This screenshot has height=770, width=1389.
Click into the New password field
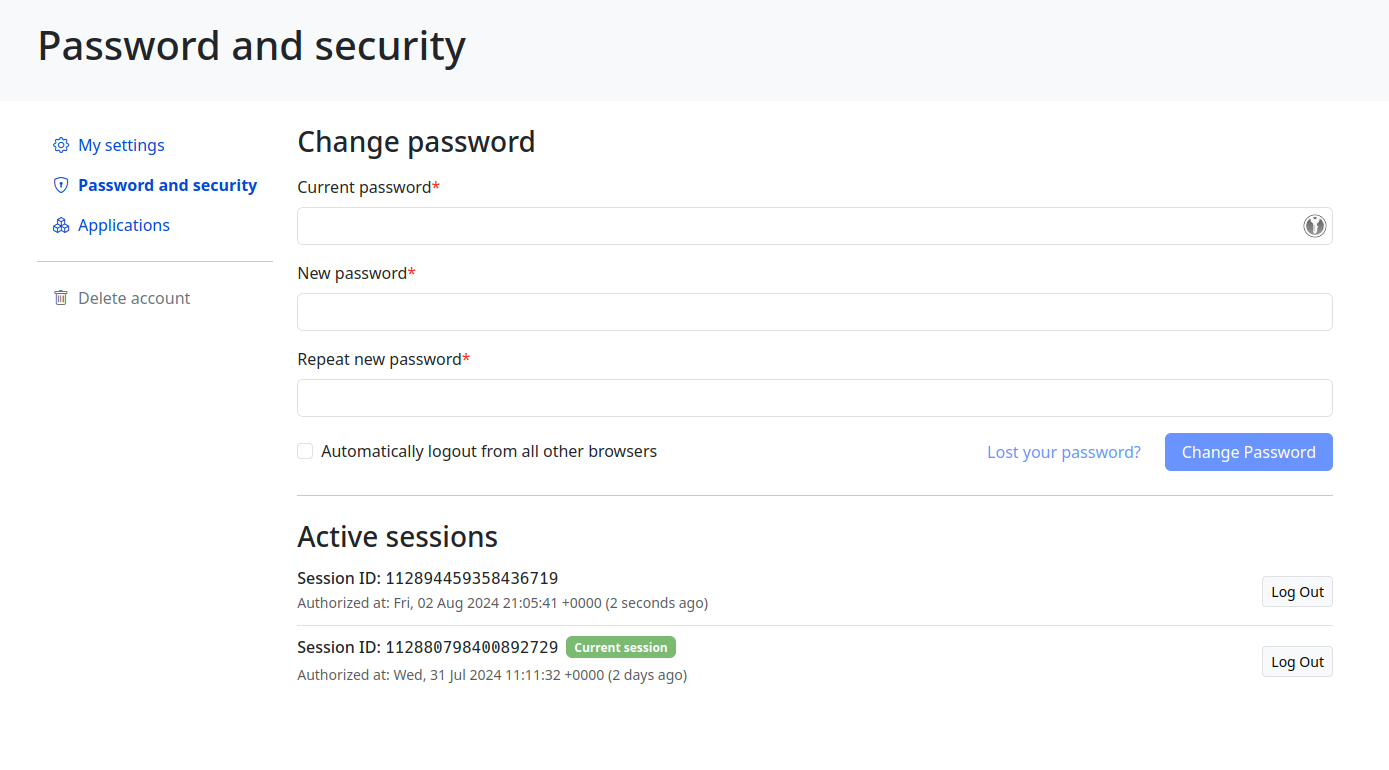pos(814,312)
